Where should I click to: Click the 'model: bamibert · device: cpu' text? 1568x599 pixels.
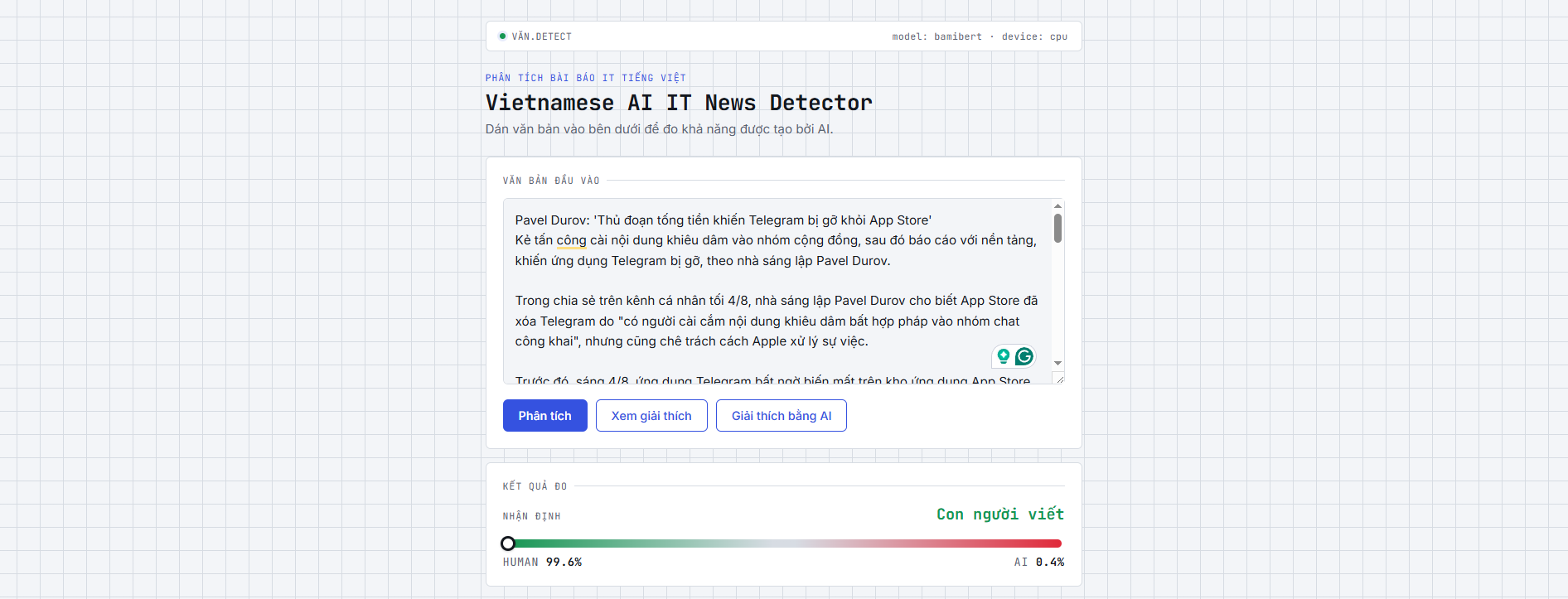tap(980, 36)
